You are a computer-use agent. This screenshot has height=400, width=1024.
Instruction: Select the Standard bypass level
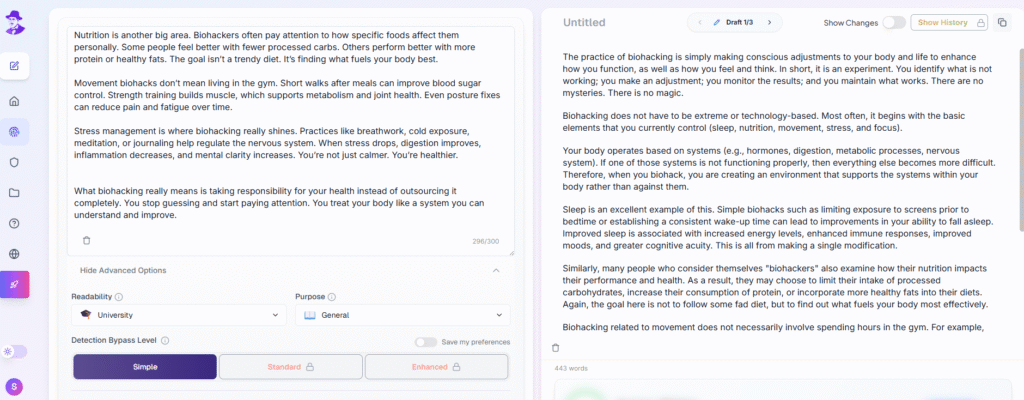pyautogui.click(x=290, y=367)
